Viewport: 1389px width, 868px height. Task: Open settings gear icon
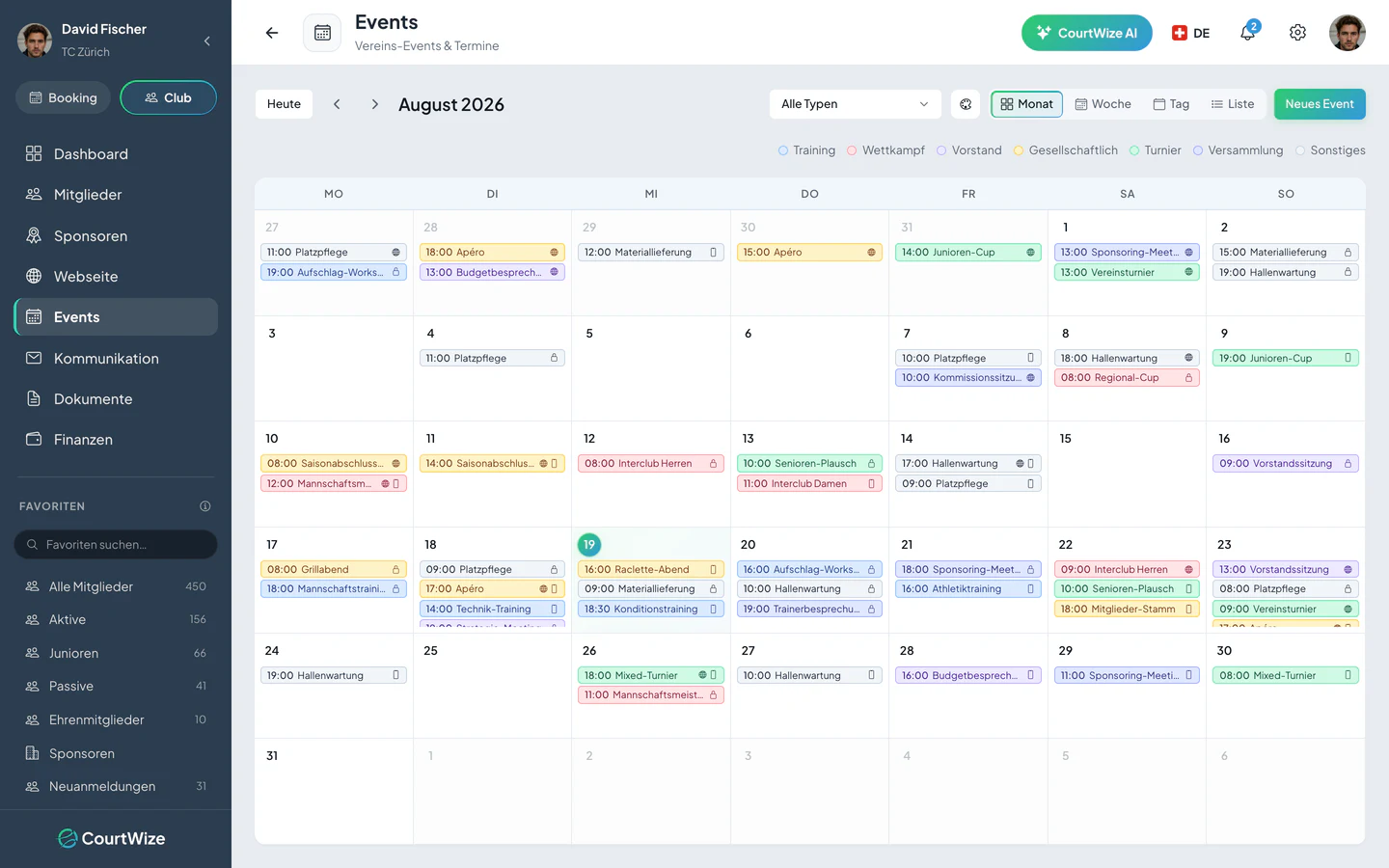(1298, 33)
